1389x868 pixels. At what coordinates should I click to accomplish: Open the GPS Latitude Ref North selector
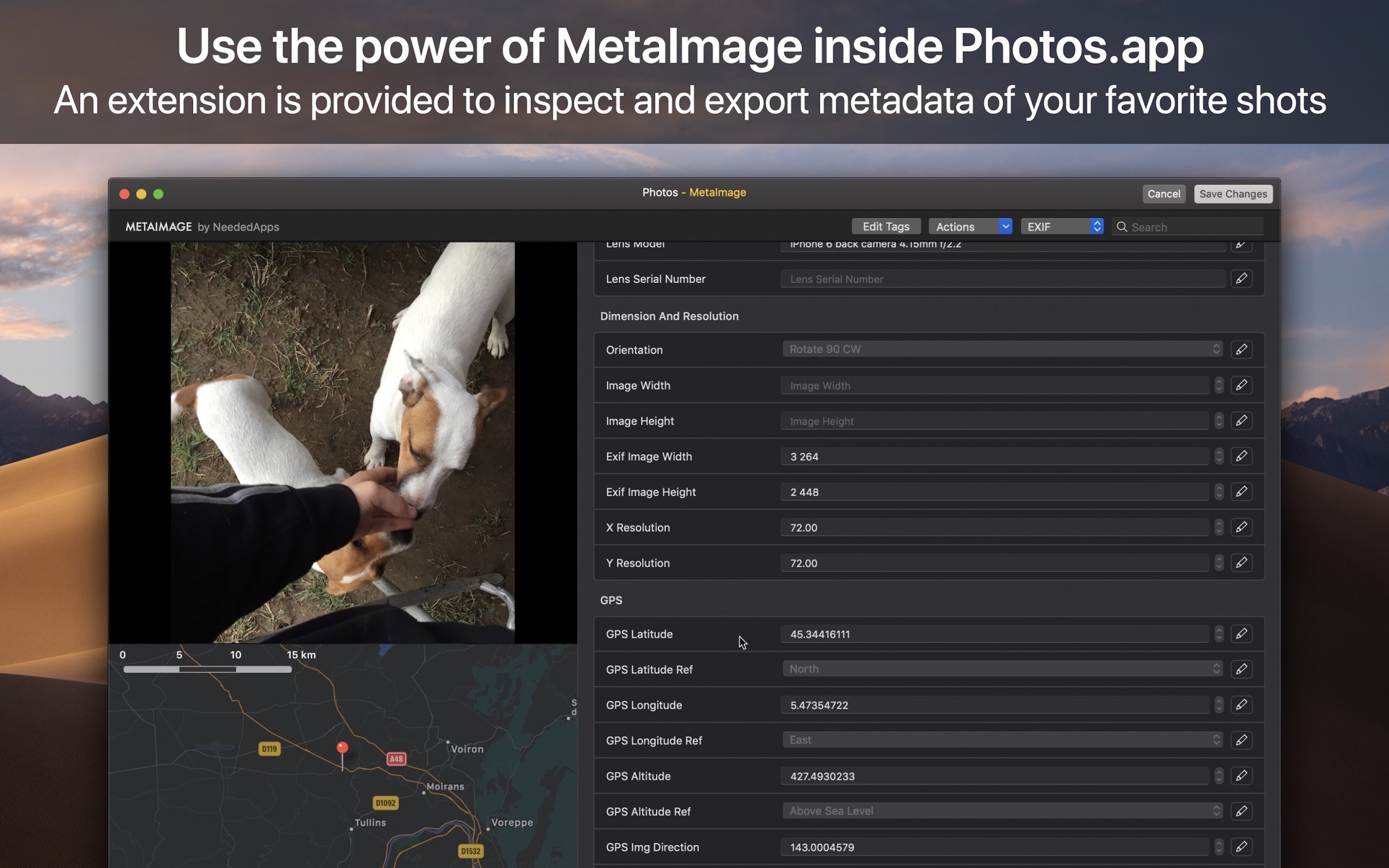click(x=1217, y=669)
